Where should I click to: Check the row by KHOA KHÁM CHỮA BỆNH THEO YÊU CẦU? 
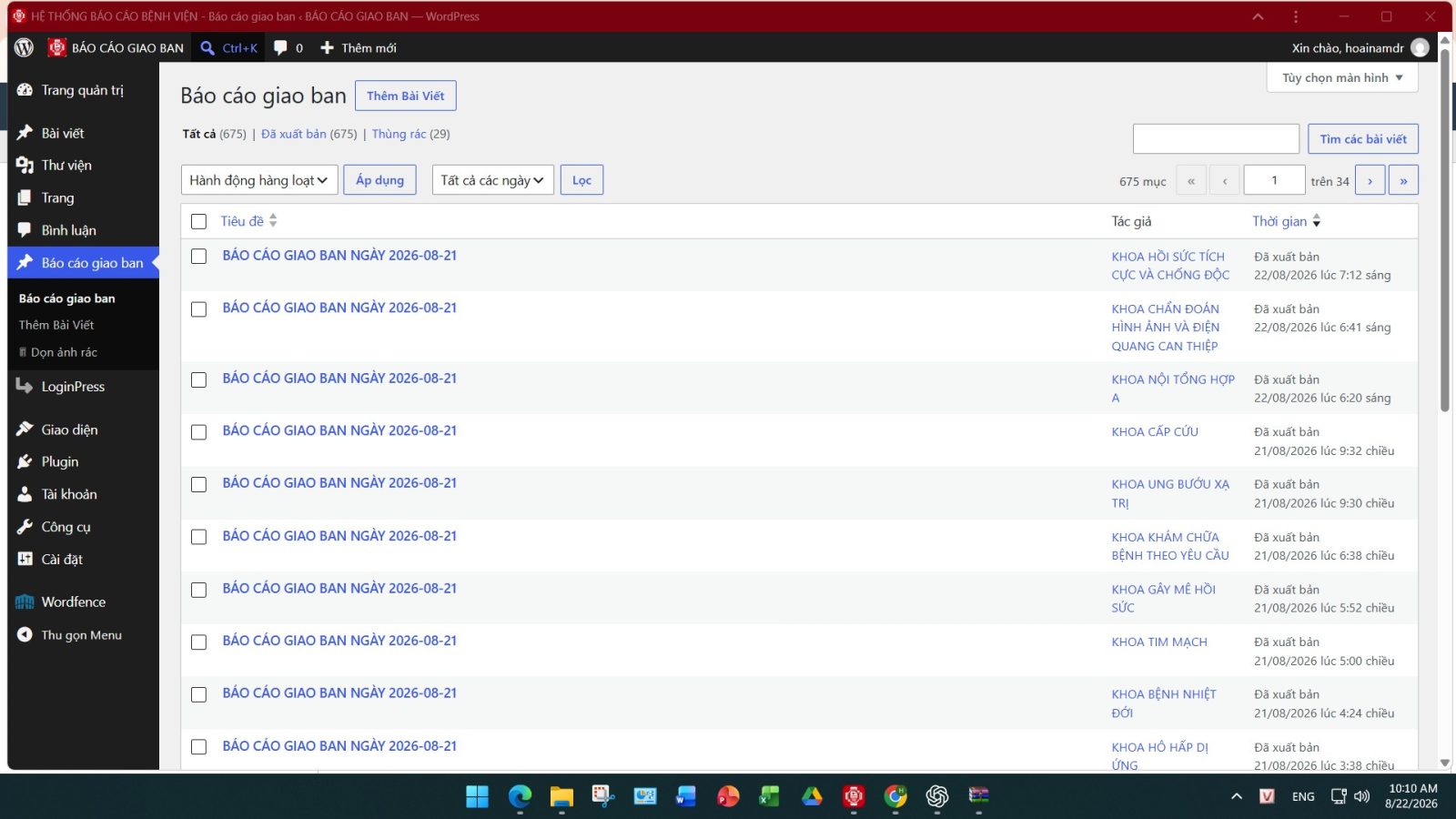198,537
